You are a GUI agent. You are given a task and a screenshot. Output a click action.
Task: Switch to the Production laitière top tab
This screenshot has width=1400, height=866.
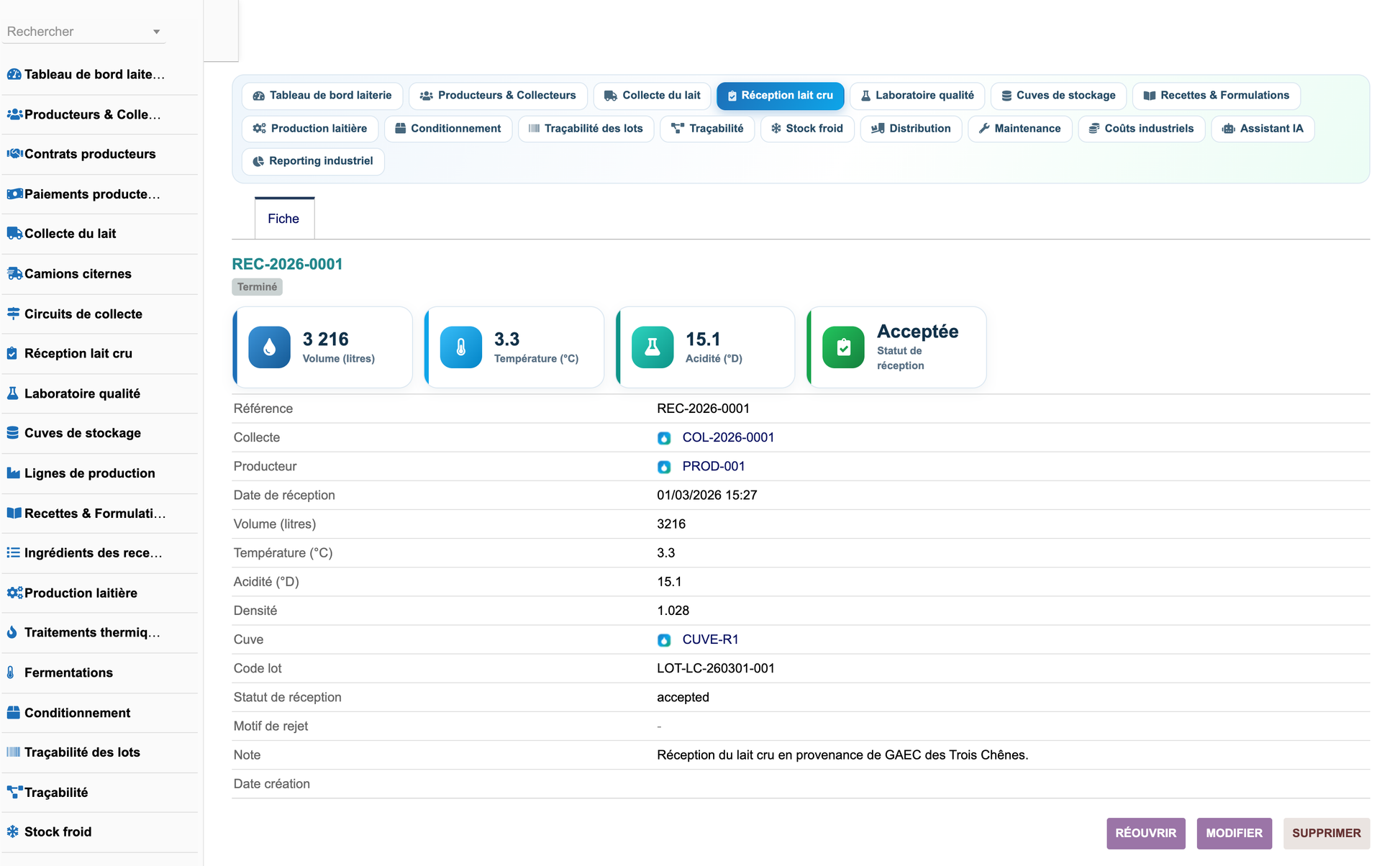tap(310, 129)
